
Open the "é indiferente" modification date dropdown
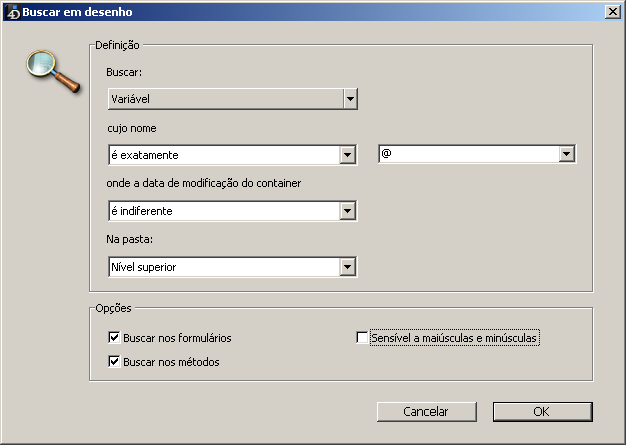click(224, 211)
